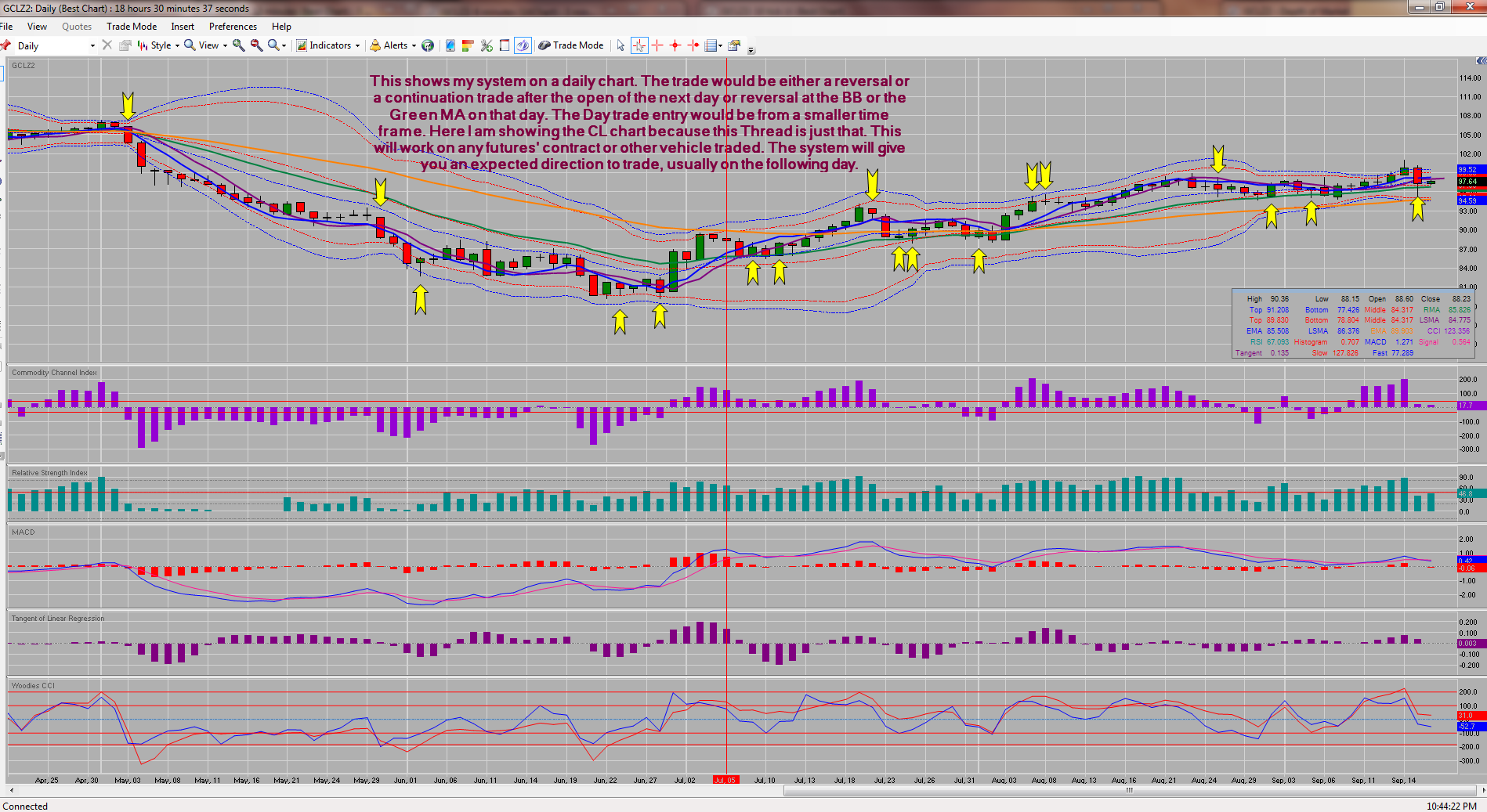Open the toolbar overflow options arrow
This screenshot has width=1487, height=812.
(751, 50)
